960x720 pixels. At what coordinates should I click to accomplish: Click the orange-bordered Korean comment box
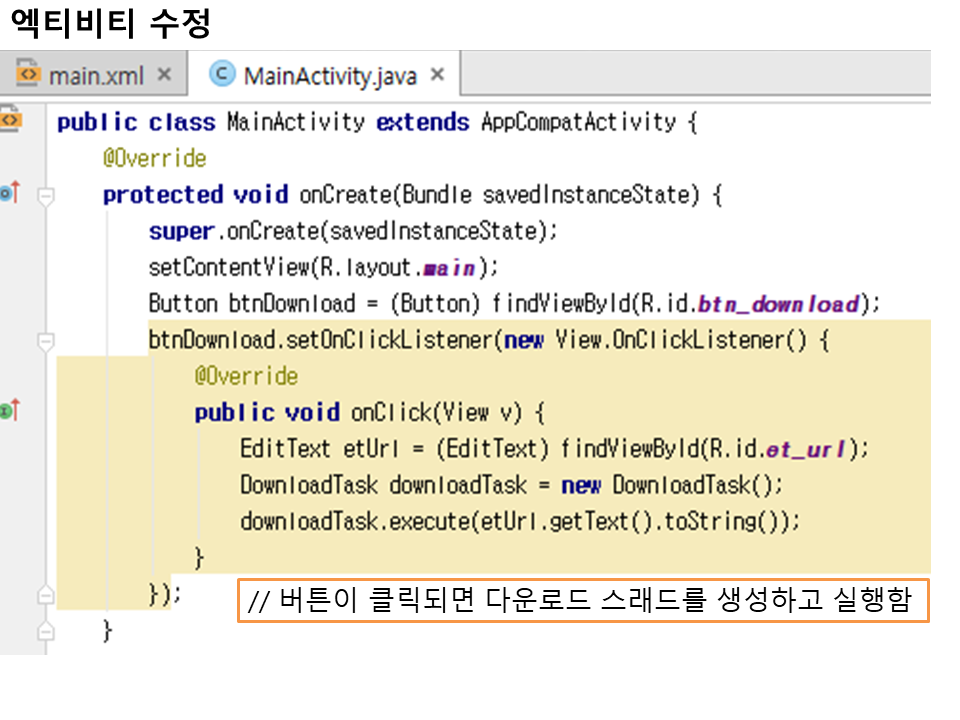point(583,601)
